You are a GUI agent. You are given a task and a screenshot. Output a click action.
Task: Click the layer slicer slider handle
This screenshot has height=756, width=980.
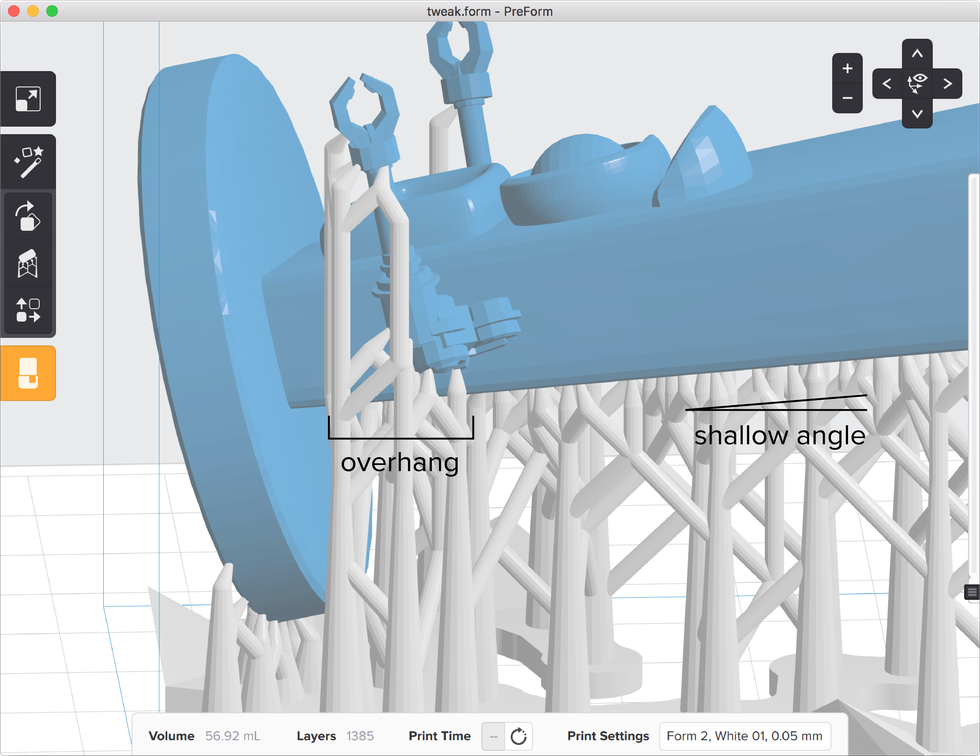tap(971, 592)
